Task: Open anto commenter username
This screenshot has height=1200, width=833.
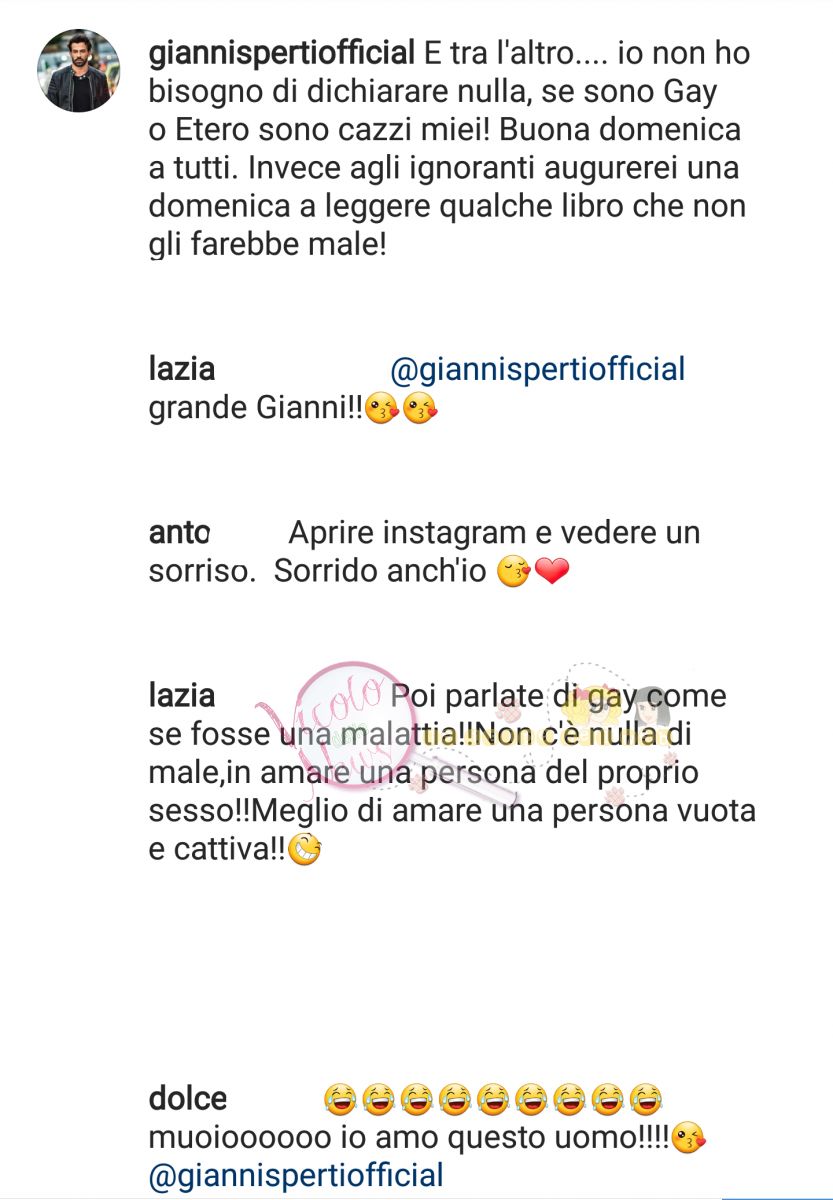Action: 179,533
